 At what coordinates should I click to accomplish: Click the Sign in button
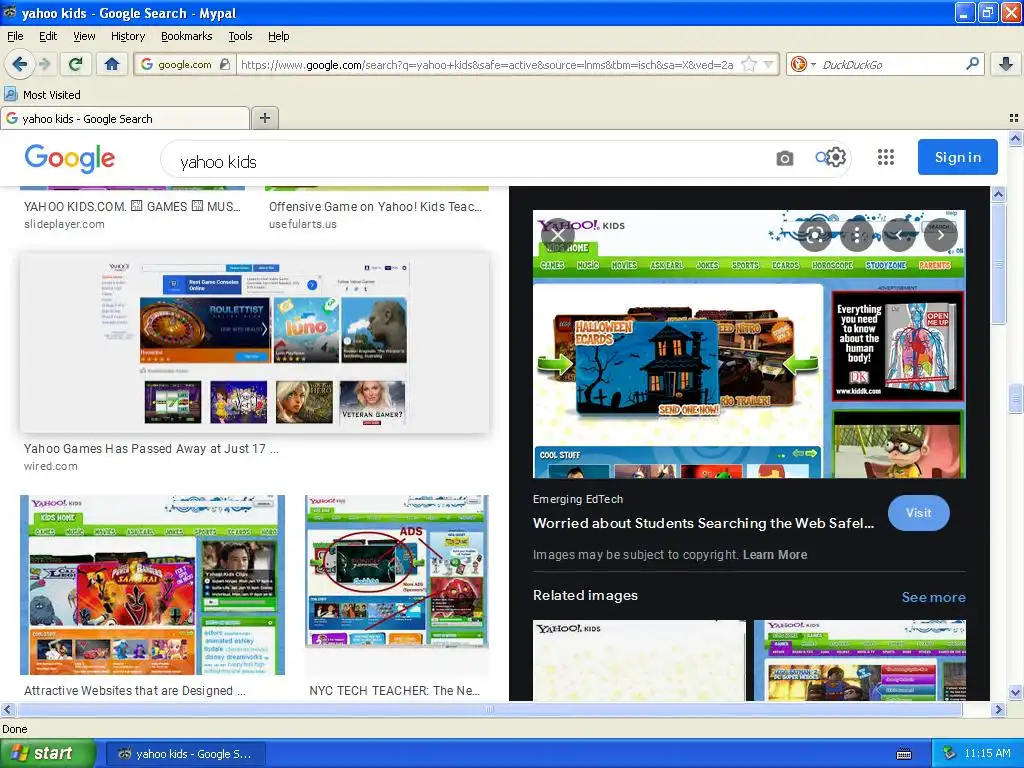click(x=957, y=157)
